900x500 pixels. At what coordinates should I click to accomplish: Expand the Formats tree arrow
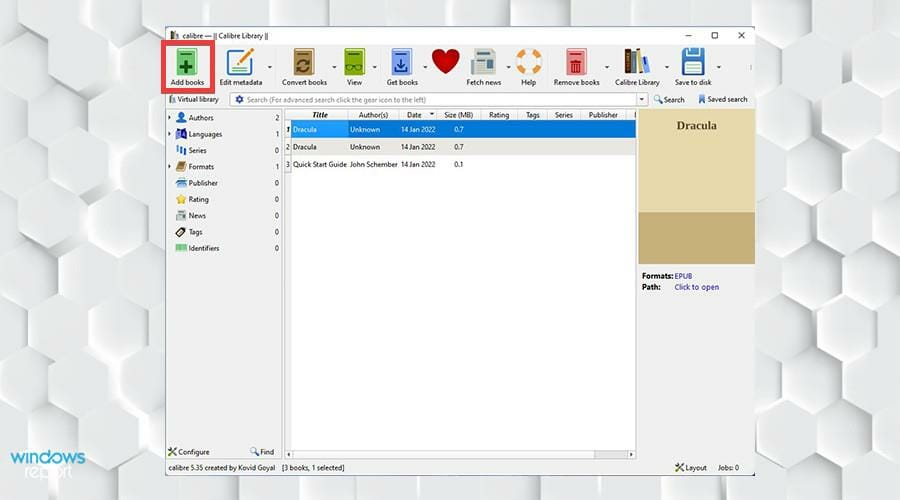pyautogui.click(x=170, y=166)
